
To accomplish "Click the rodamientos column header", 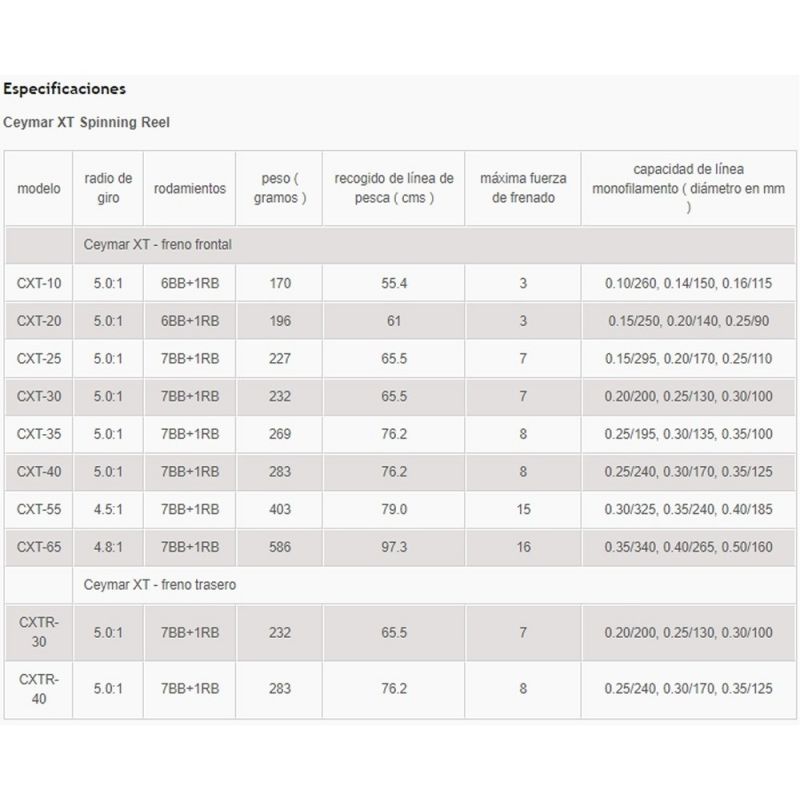I will click(x=189, y=188).
